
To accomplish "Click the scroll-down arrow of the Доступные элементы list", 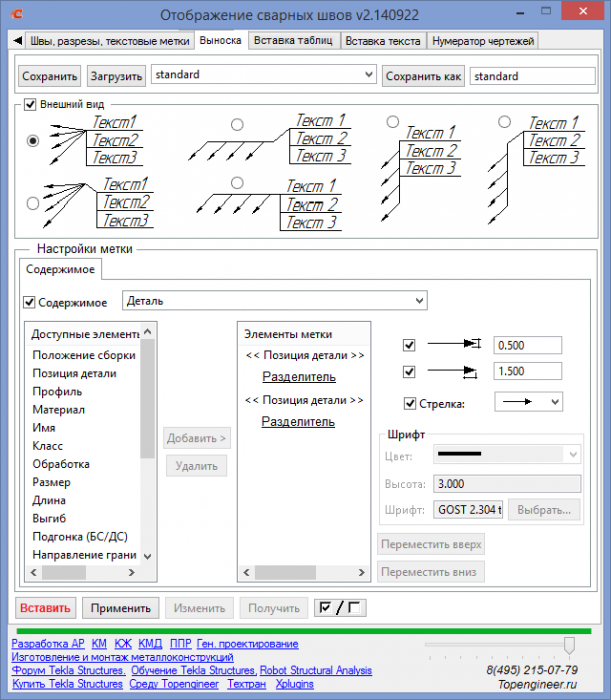I will (x=148, y=556).
